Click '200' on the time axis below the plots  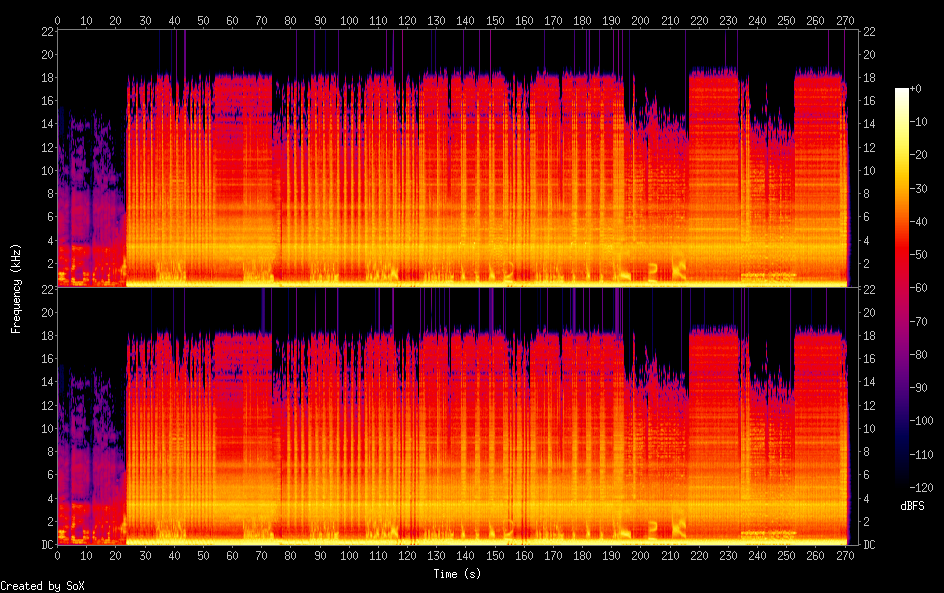641,556
